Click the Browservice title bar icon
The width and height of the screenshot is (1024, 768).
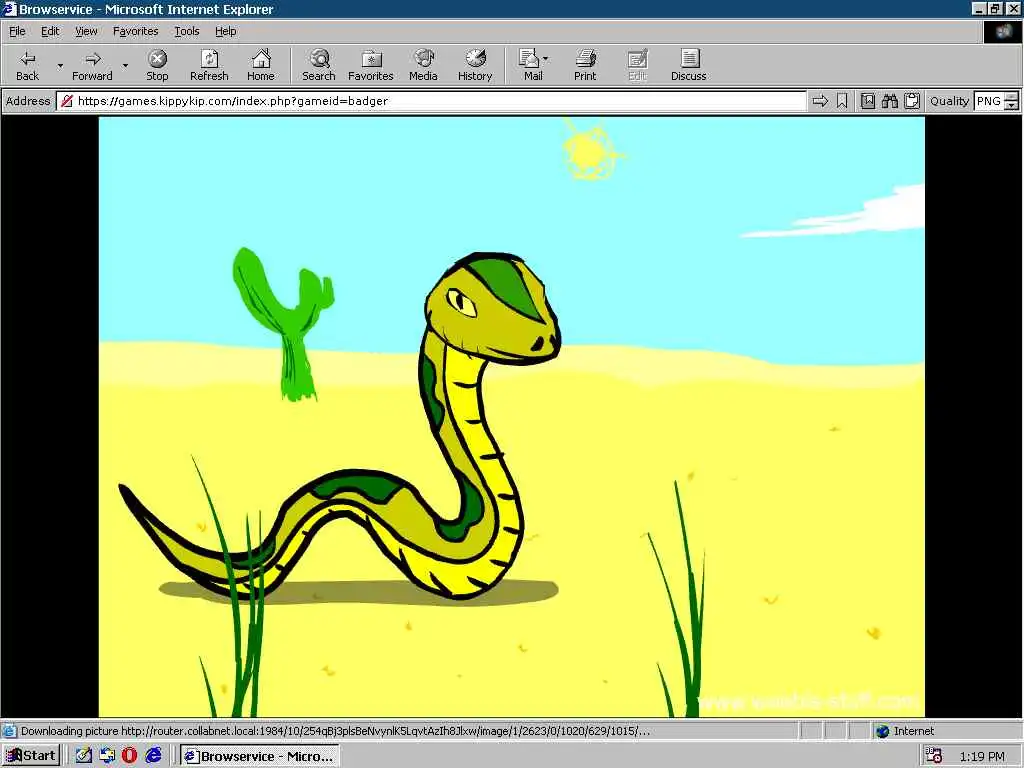pos(9,9)
